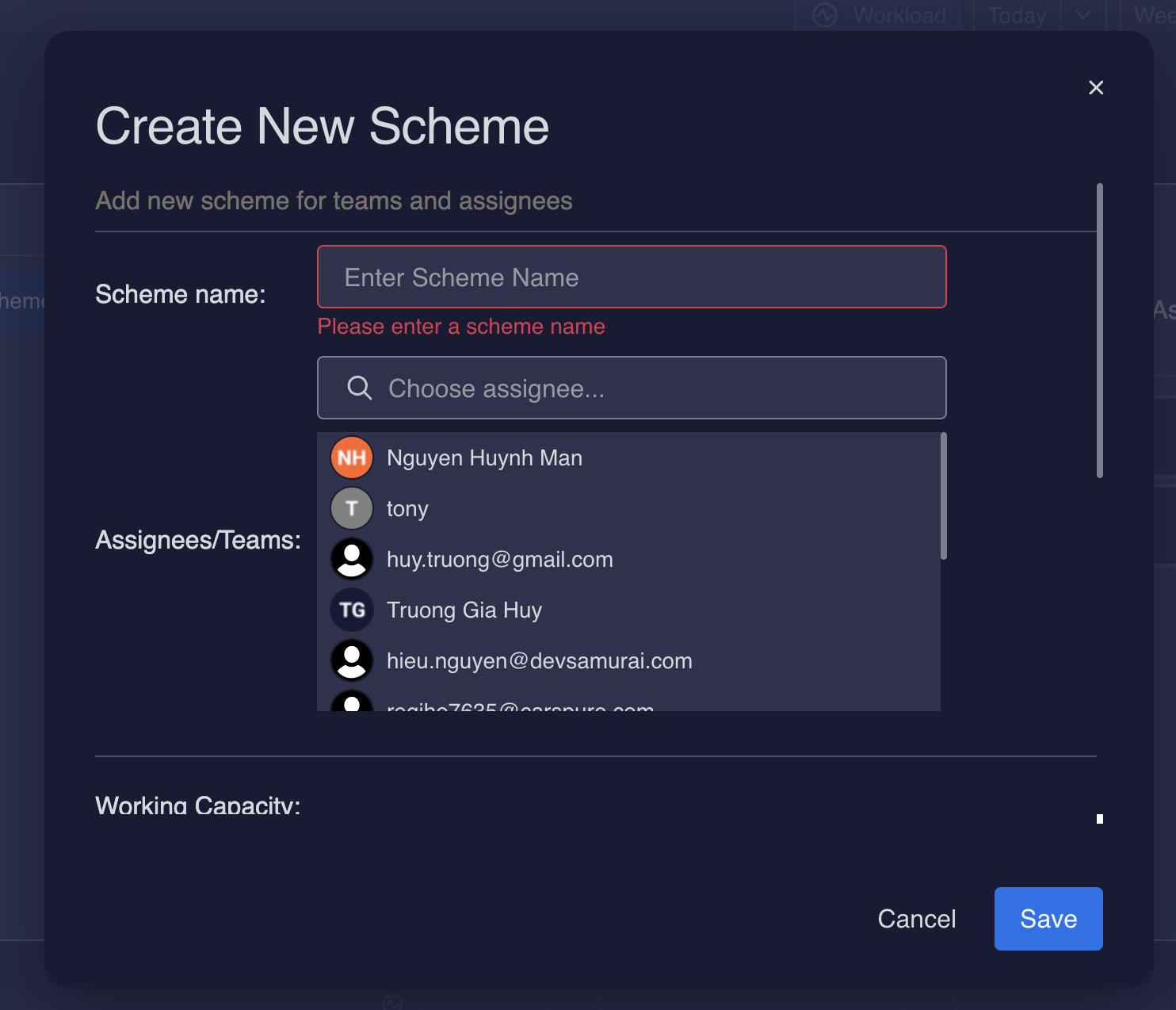Select the Today option in the top bar
Image resolution: width=1176 pixels, height=1010 pixels.
point(1015,15)
